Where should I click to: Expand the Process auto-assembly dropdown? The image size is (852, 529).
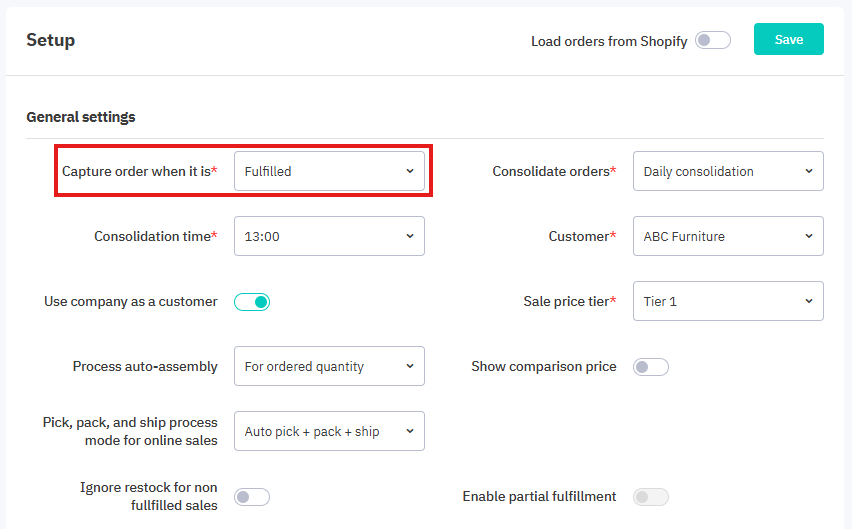[329, 366]
